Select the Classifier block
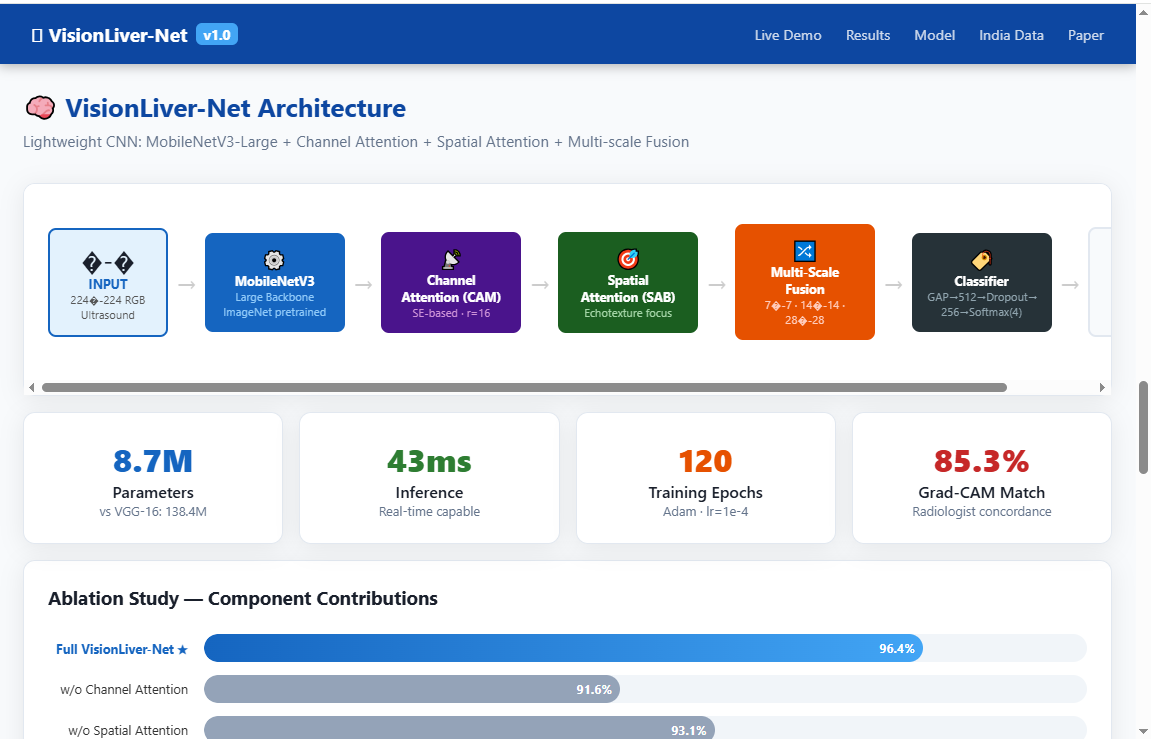 tap(981, 283)
